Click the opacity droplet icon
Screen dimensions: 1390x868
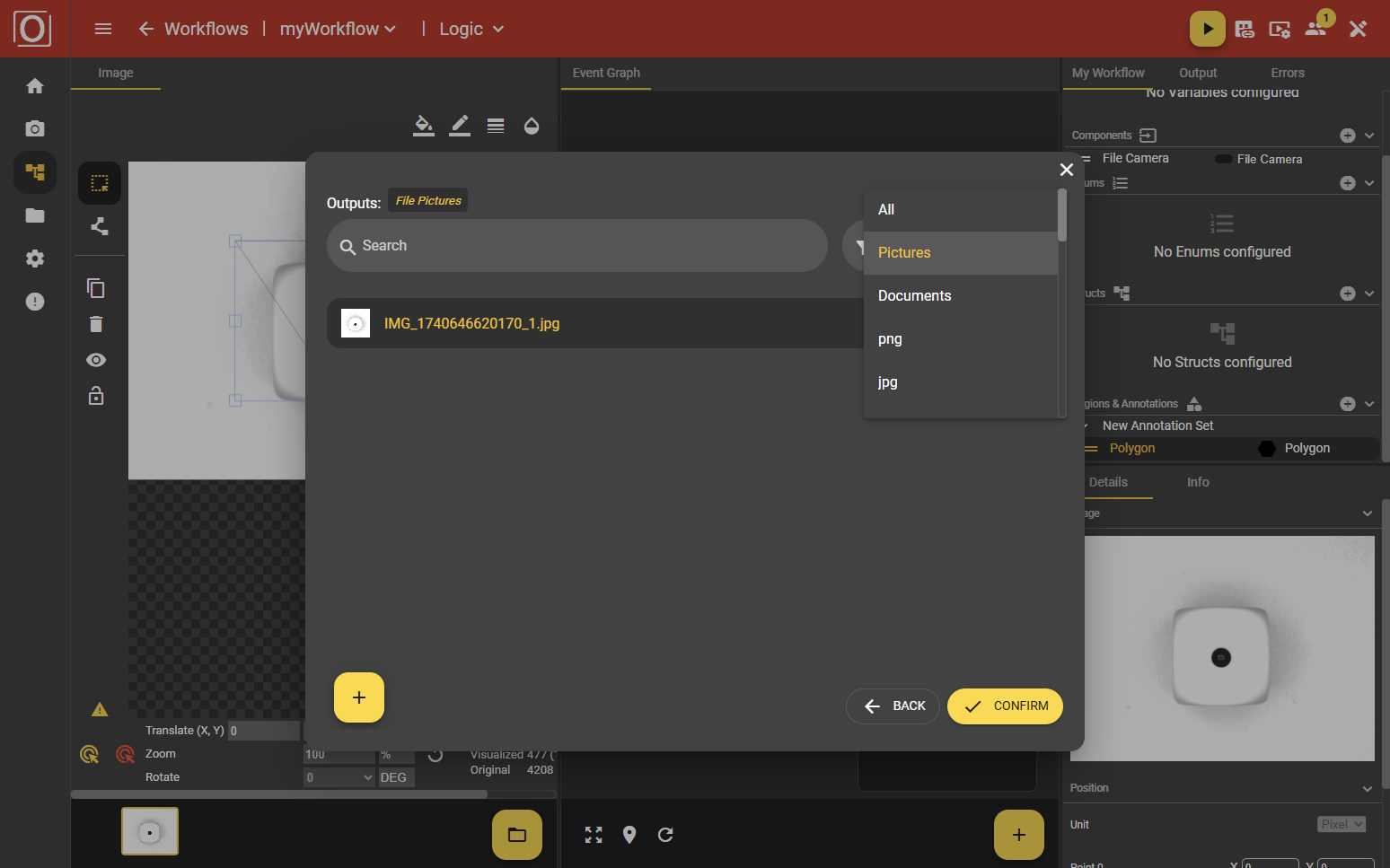(532, 126)
